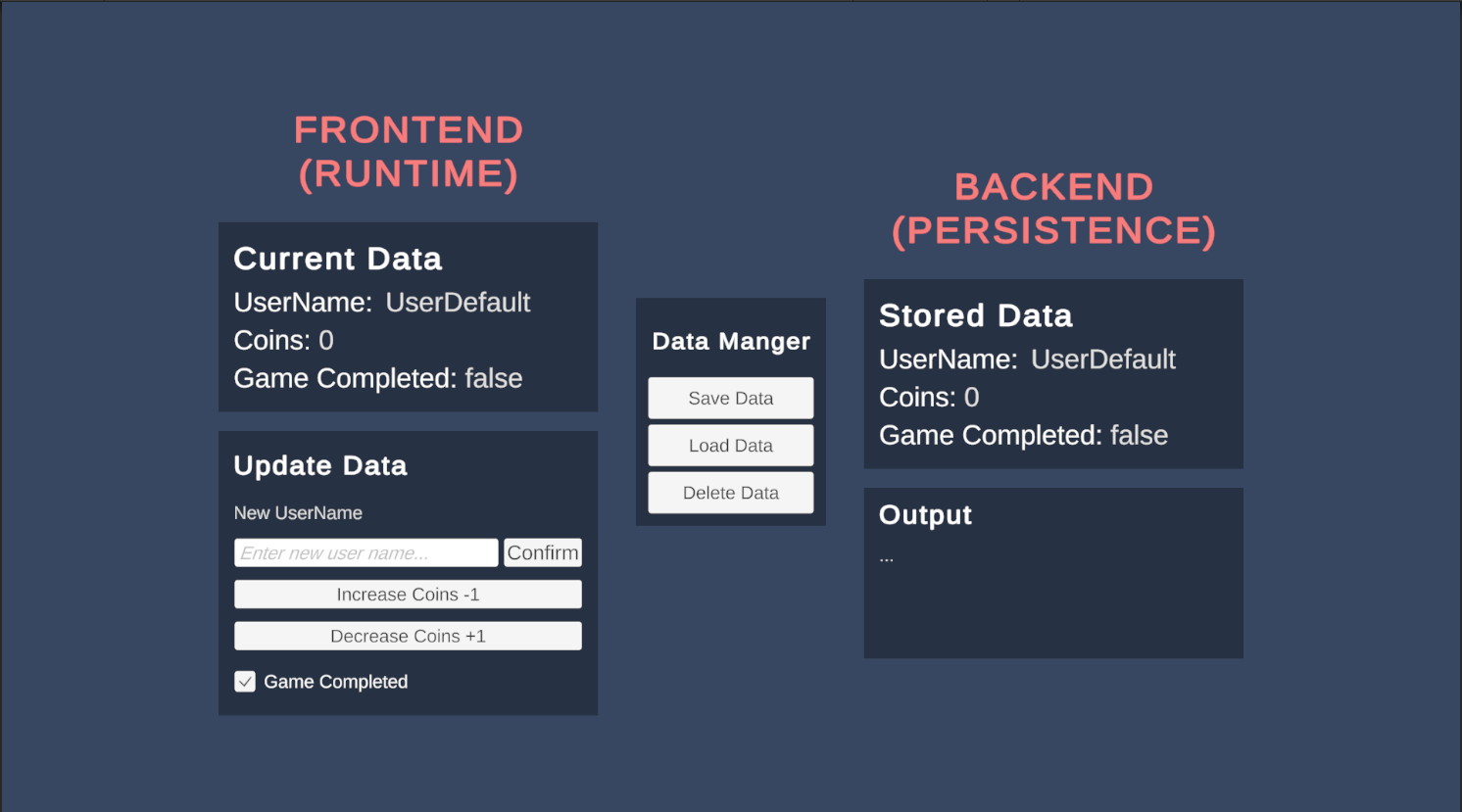Select the Current Data heading
Screen dimensions: 1462x812
pos(338,259)
